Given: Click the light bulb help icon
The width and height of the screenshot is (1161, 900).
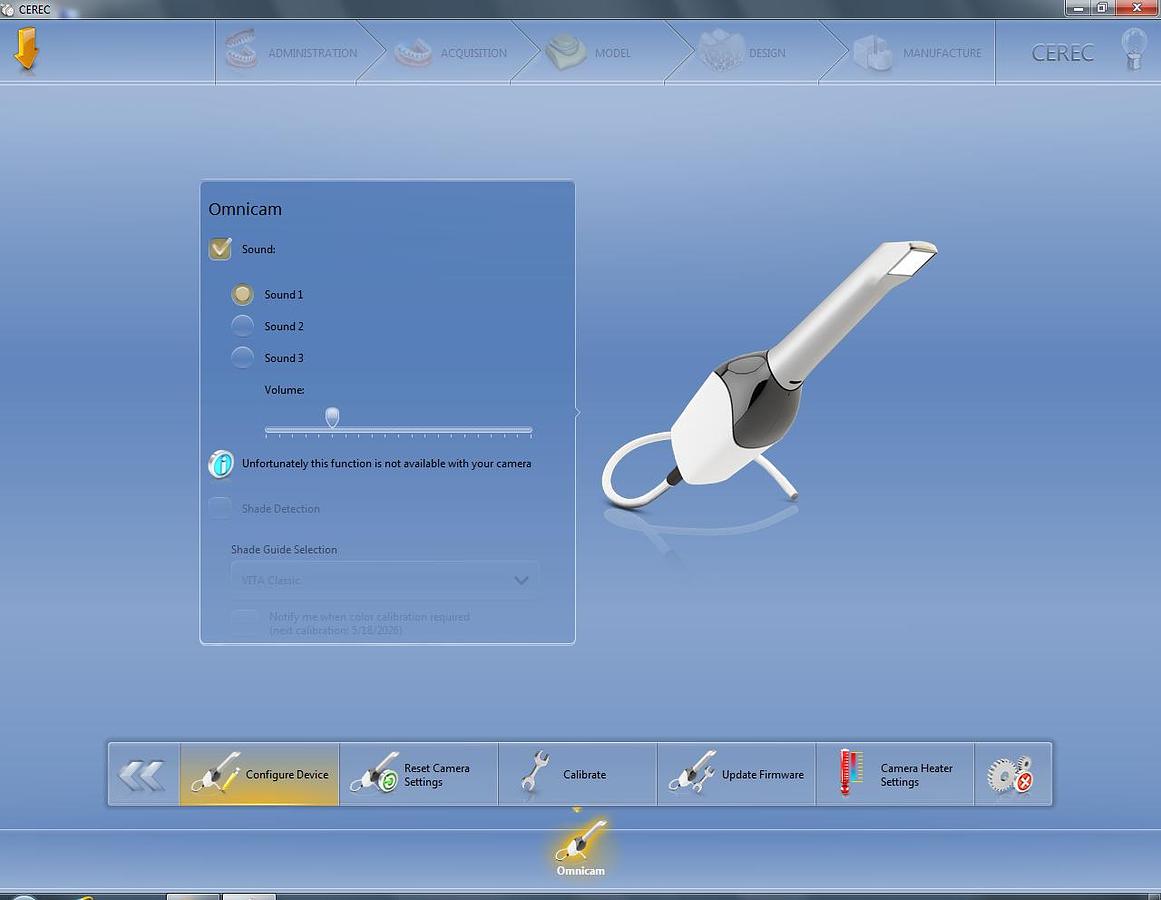Looking at the screenshot, I should pos(1134,49).
